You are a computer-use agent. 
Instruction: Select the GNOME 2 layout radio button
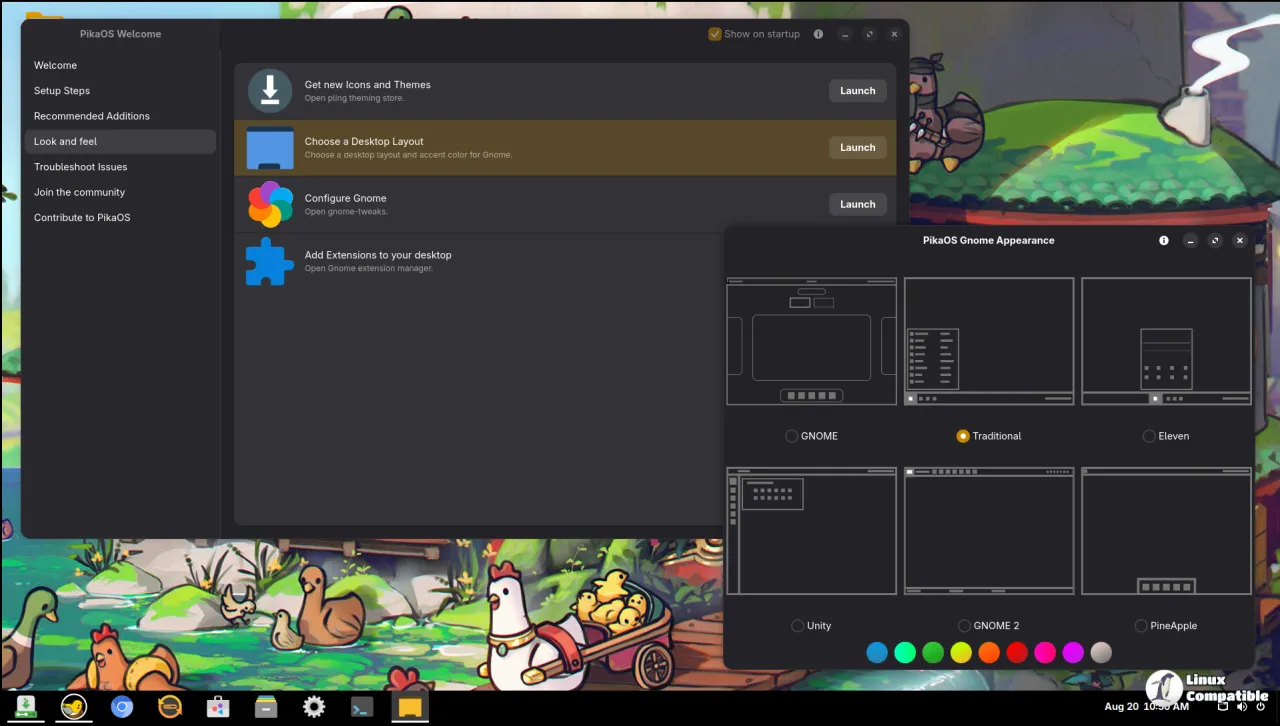click(x=964, y=626)
